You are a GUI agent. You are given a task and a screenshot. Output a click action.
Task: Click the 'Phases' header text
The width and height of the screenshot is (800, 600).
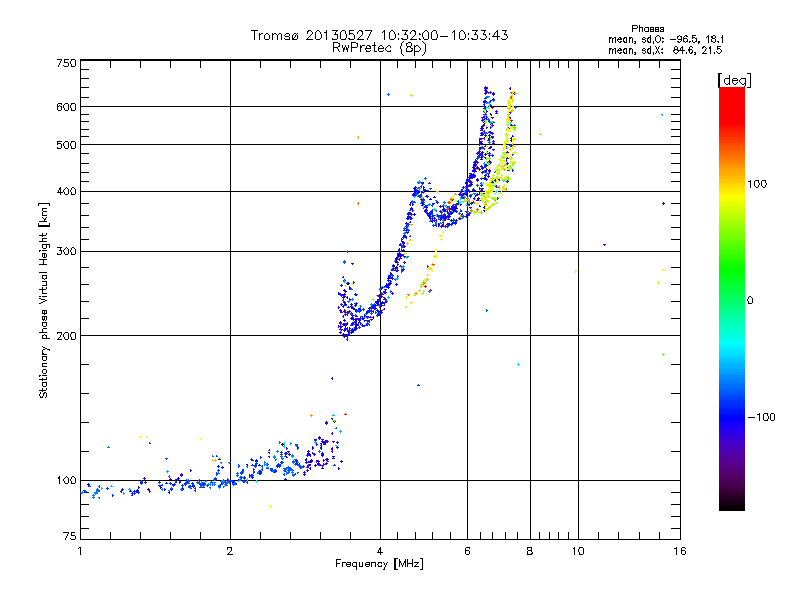pyautogui.click(x=647, y=29)
